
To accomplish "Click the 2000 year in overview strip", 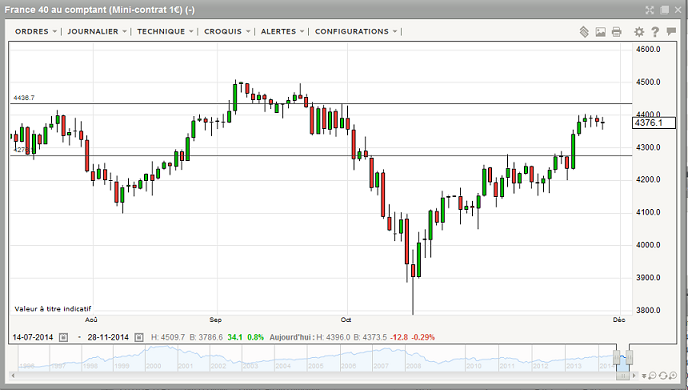I will click(x=153, y=366).
